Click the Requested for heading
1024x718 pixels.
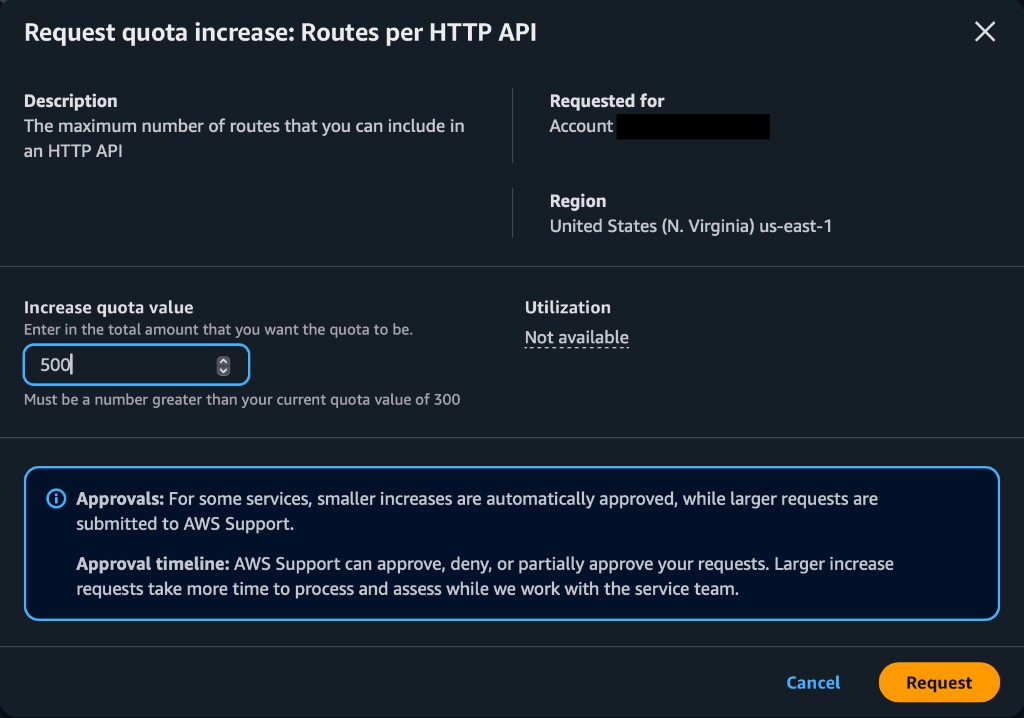point(607,101)
